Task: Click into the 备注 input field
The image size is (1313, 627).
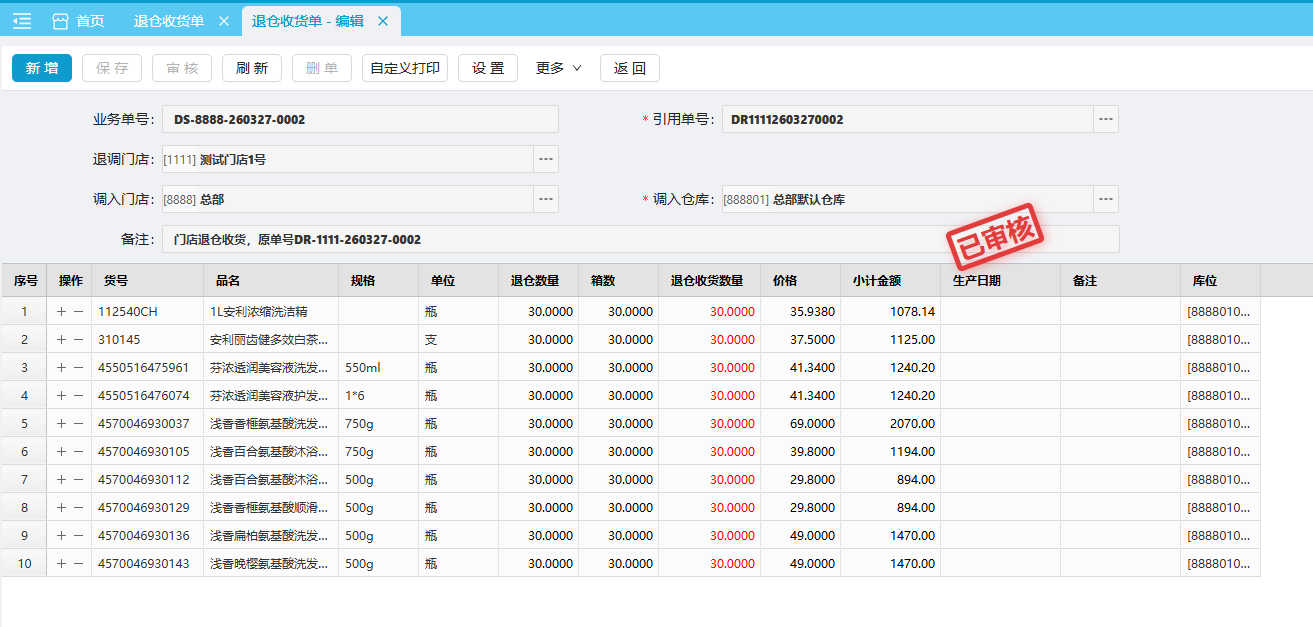Action: pos(640,239)
